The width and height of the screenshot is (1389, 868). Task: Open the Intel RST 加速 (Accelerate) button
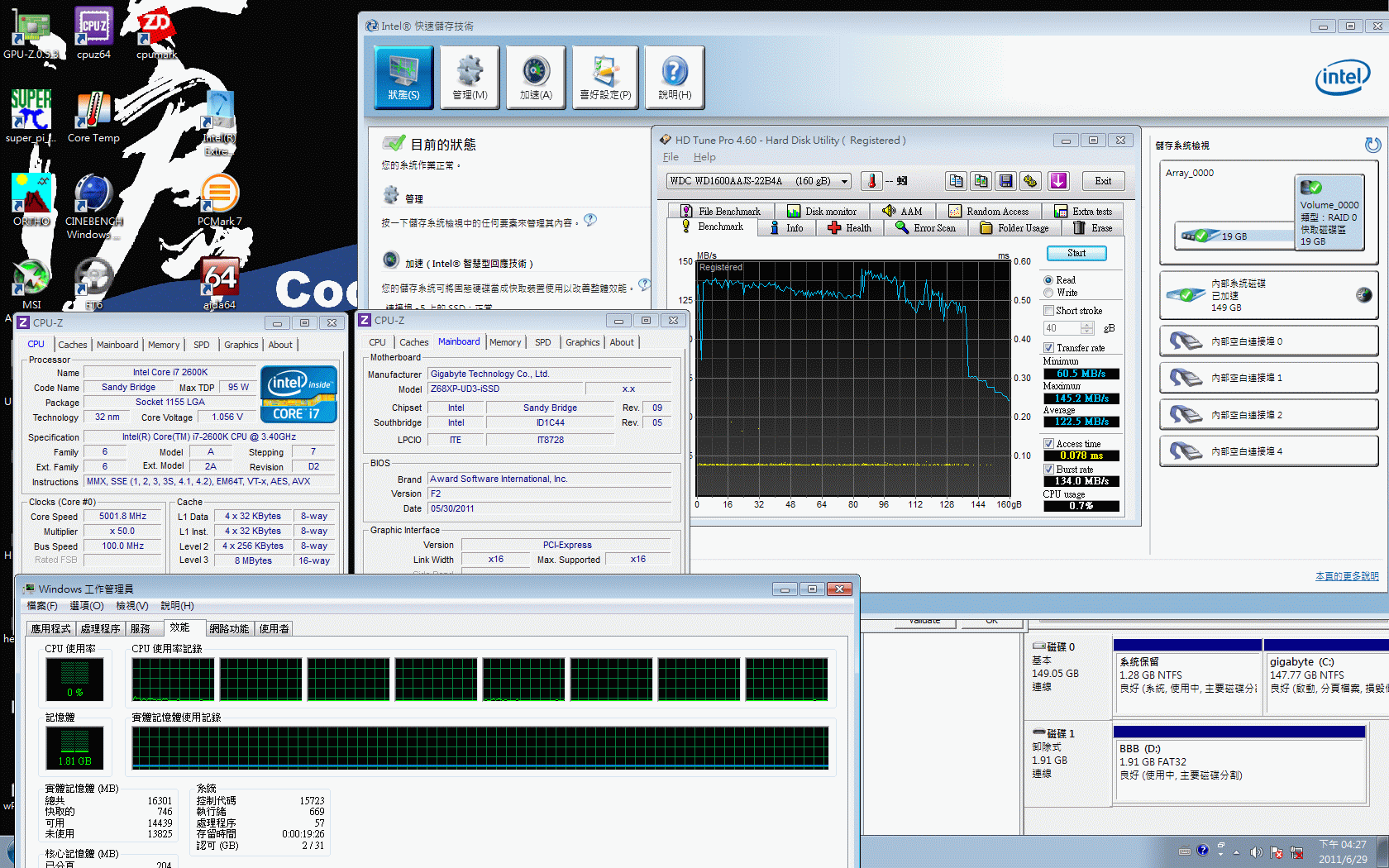536,77
